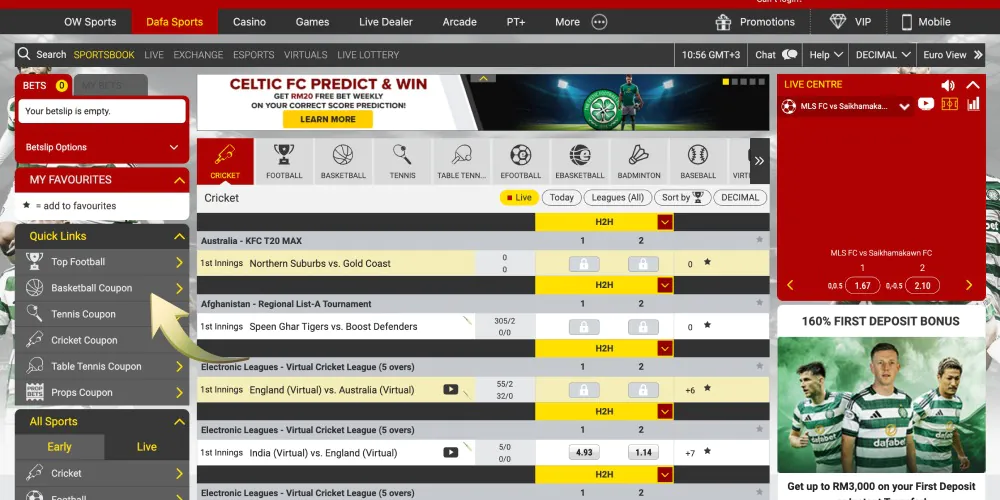This screenshot has height=500, width=1000.
Task: Mute the Live Centre sound icon
Action: point(948,85)
